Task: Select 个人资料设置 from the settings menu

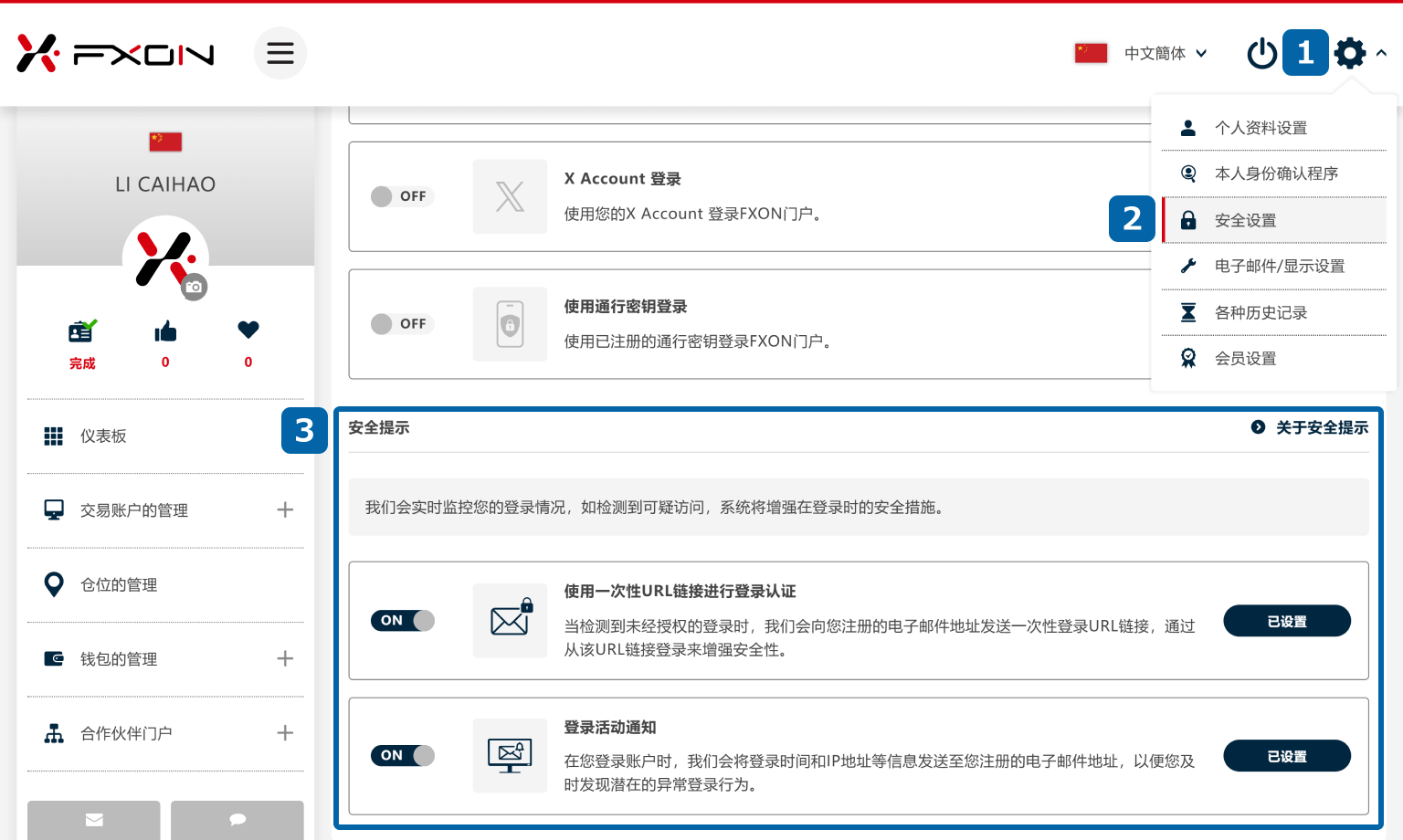Action: pos(1263,127)
